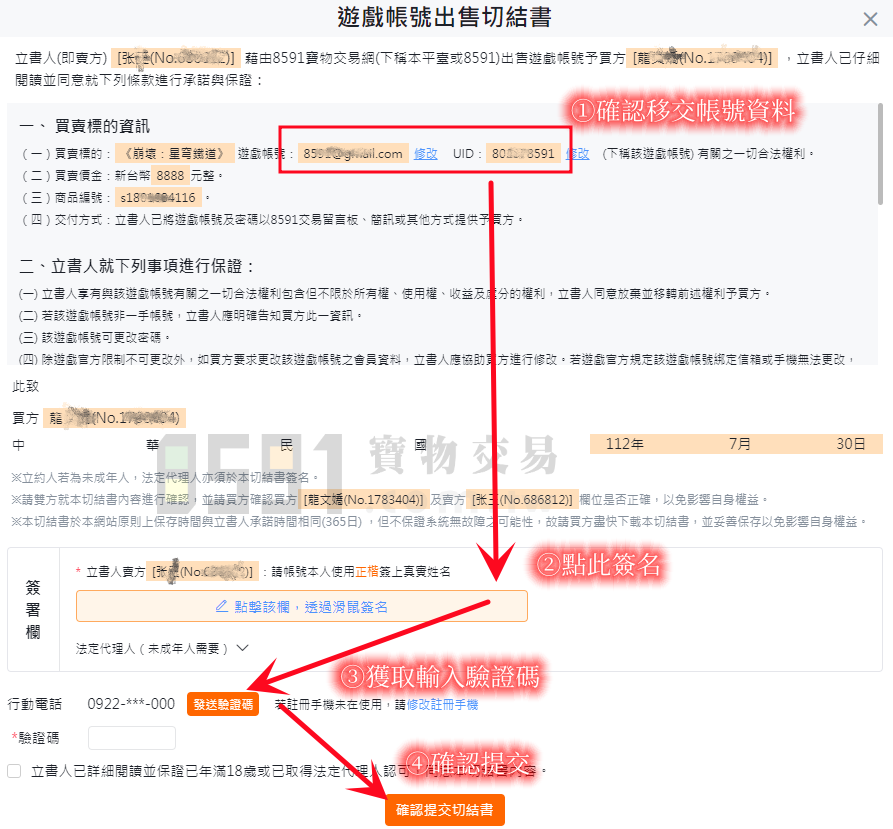The width and height of the screenshot is (893, 829).
Task: Click clause (三) 該遊戲帳號可更改密碼
Action: tap(95, 338)
